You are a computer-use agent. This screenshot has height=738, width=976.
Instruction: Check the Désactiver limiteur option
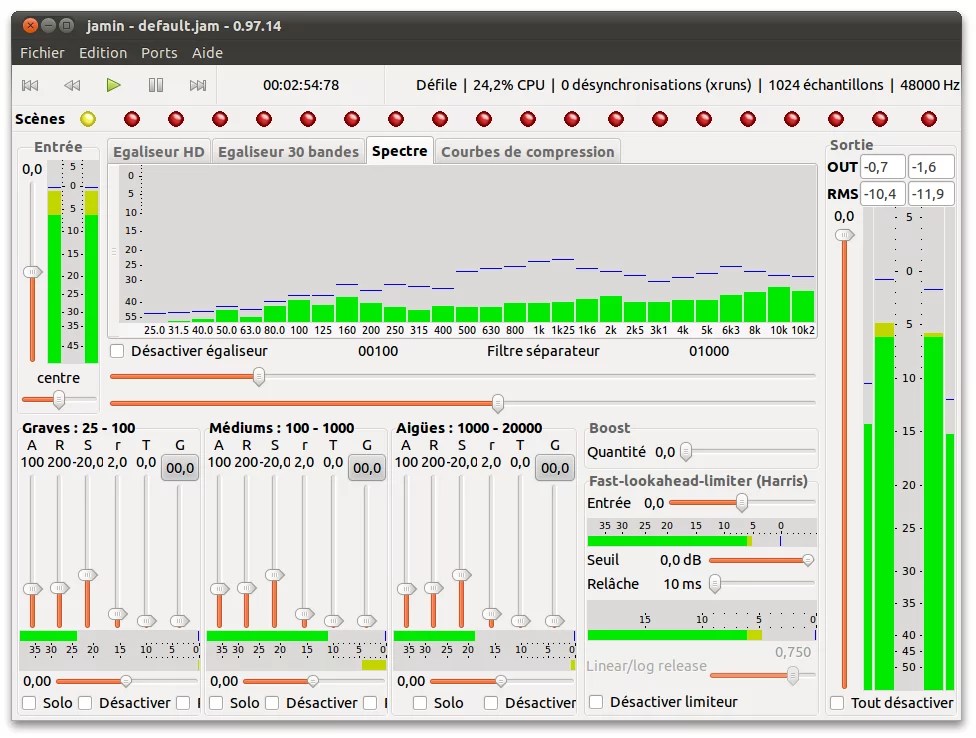pyautogui.click(x=596, y=702)
